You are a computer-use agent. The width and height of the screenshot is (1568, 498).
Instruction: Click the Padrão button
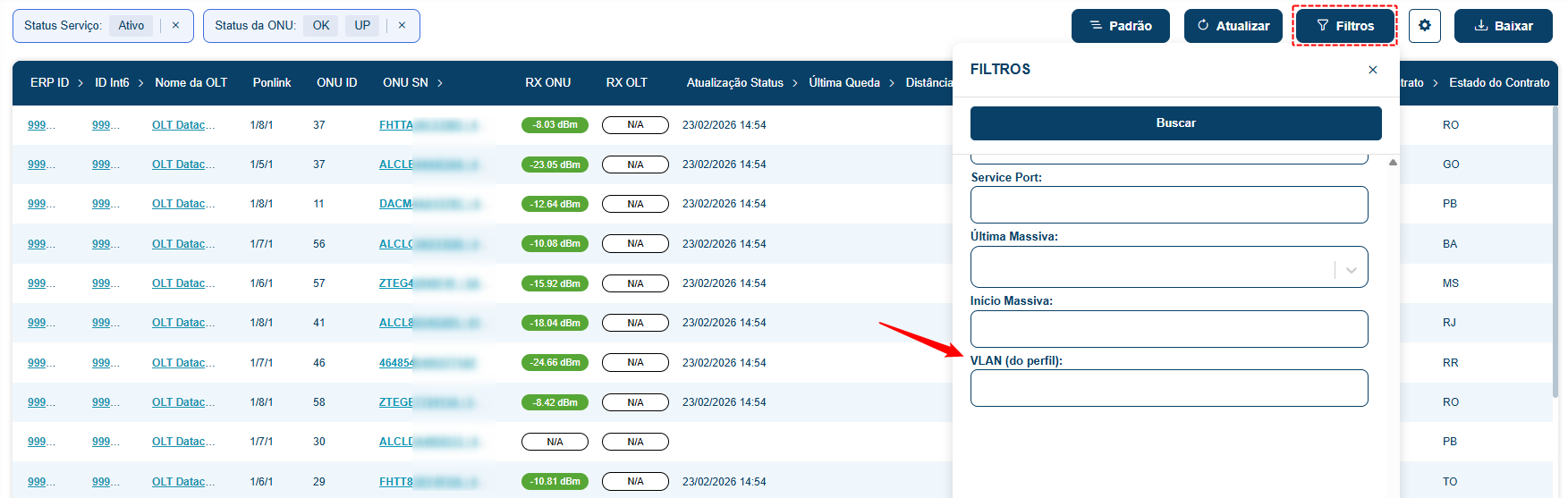[x=1121, y=26]
